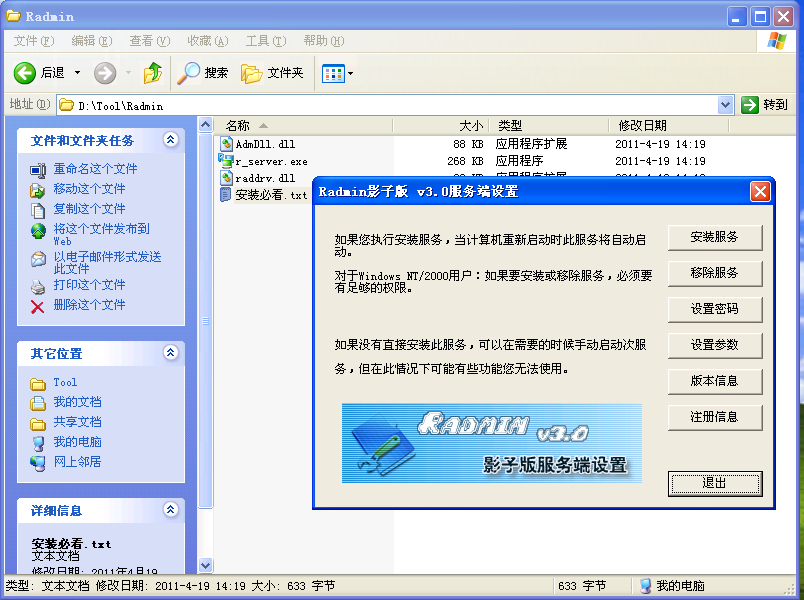The height and width of the screenshot is (600, 804).
Task: Sort by the 名称 column header
Action: pos(303,126)
